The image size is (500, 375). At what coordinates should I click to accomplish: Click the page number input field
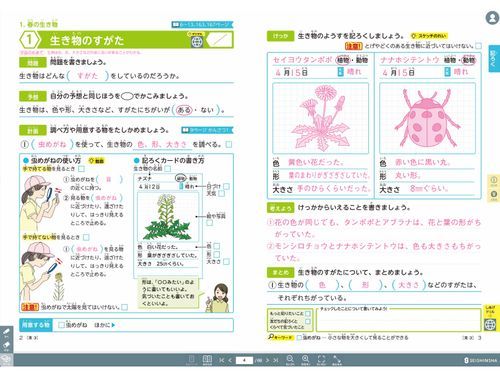(x=244, y=360)
